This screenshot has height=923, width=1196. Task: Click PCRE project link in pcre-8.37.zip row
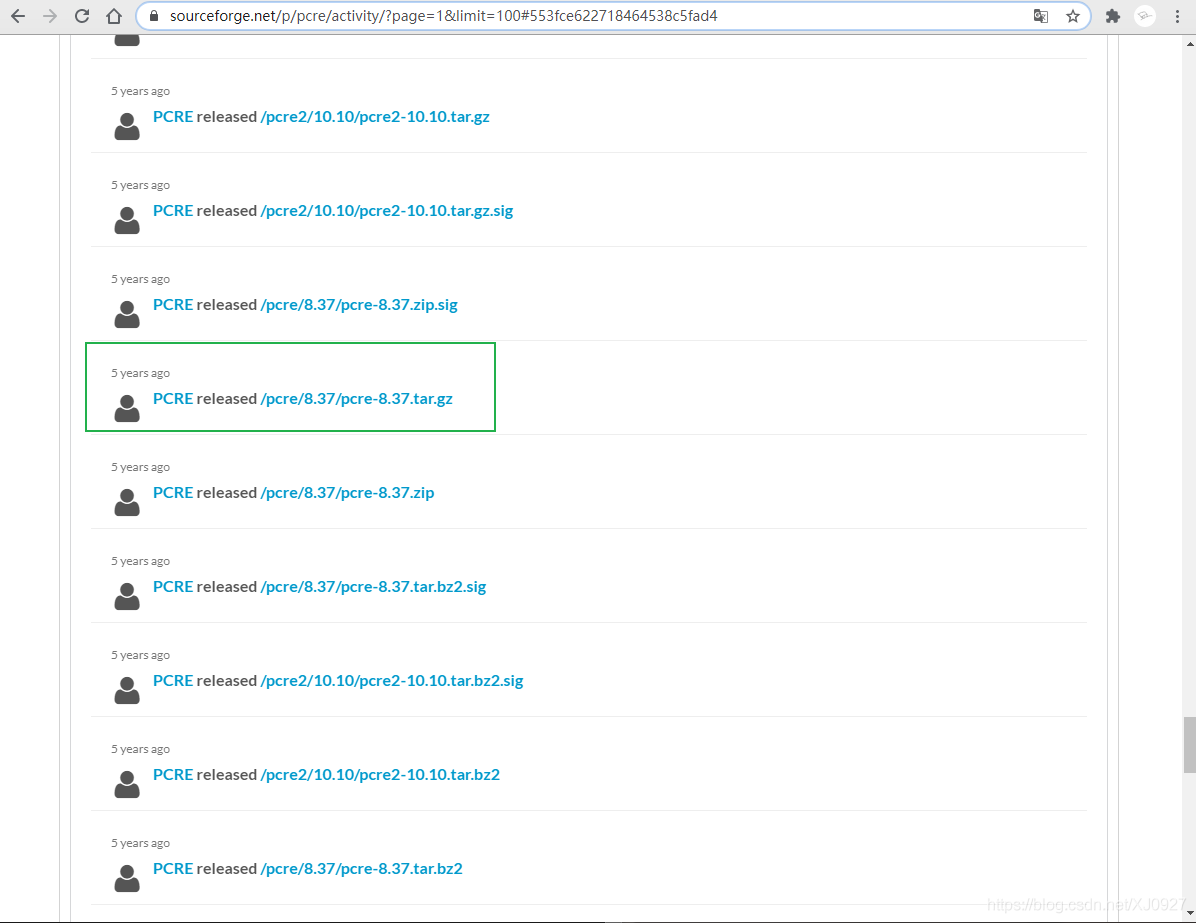[x=173, y=492]
